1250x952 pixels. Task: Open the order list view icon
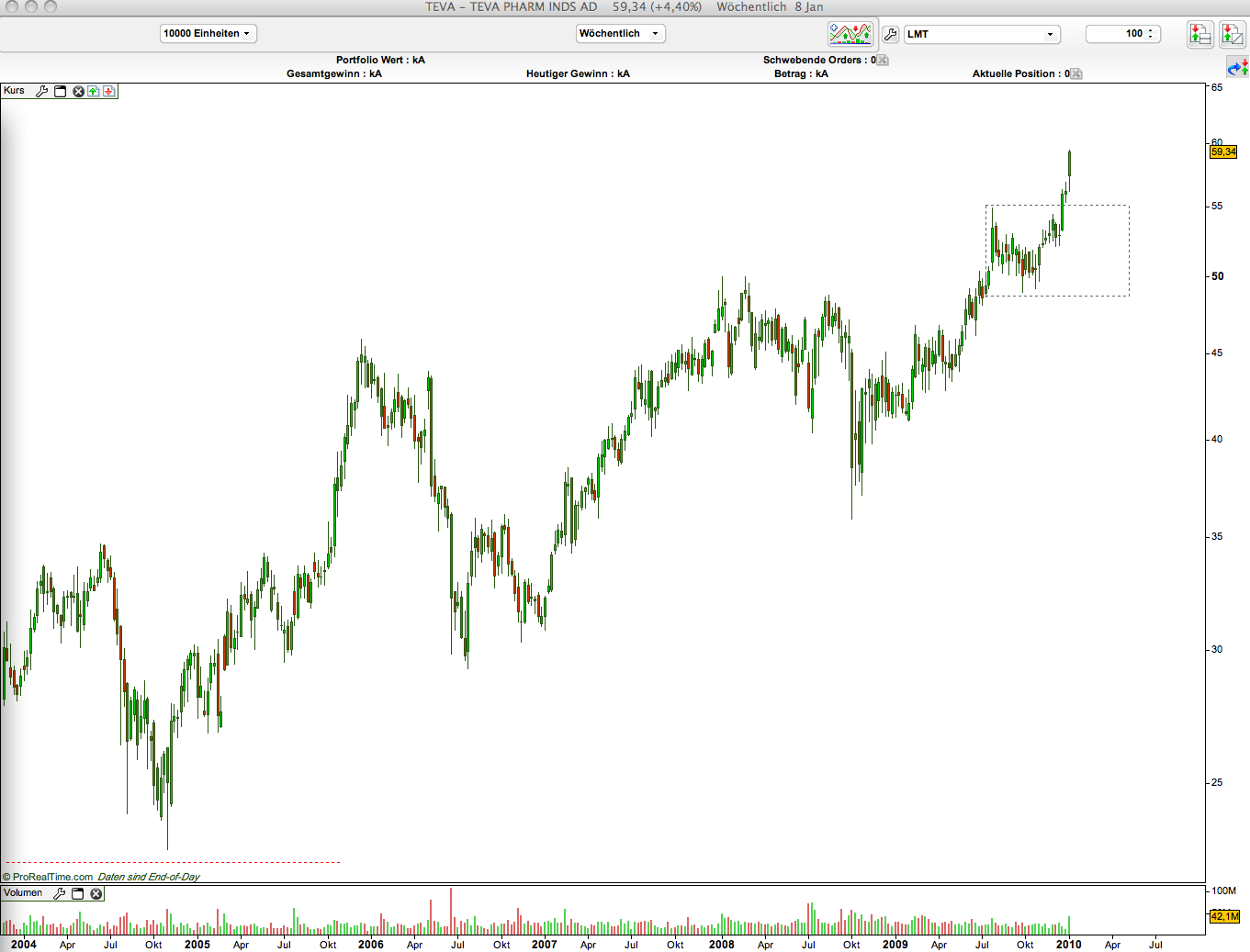point(1199,34)
